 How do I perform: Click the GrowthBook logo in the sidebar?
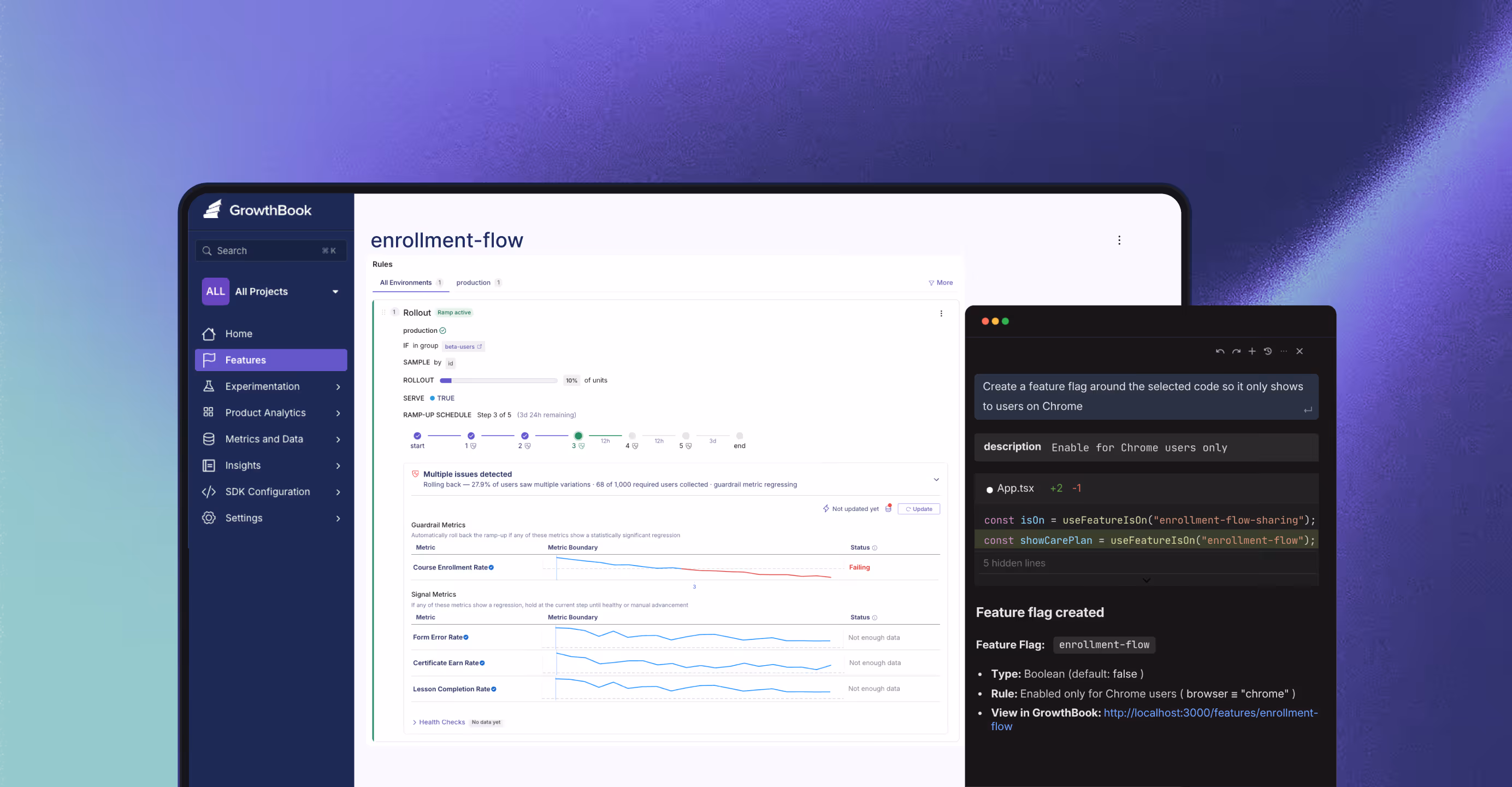(257, 210)
